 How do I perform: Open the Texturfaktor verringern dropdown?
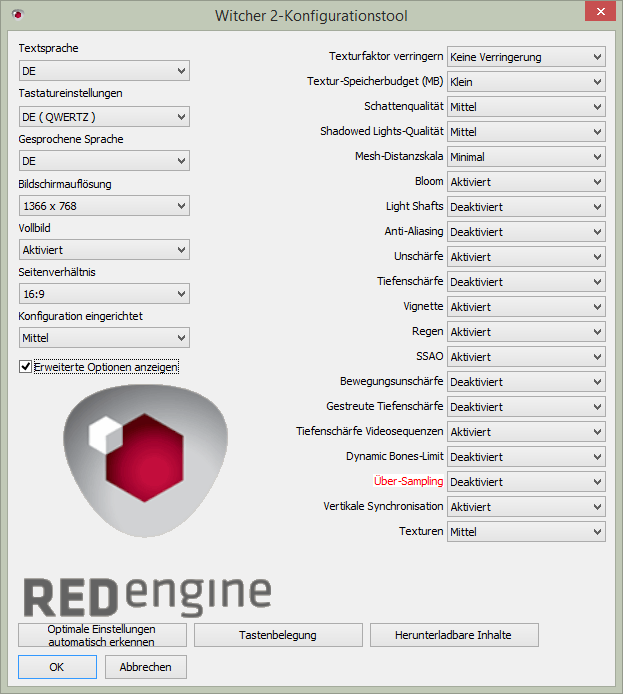(x=526, y=57)
